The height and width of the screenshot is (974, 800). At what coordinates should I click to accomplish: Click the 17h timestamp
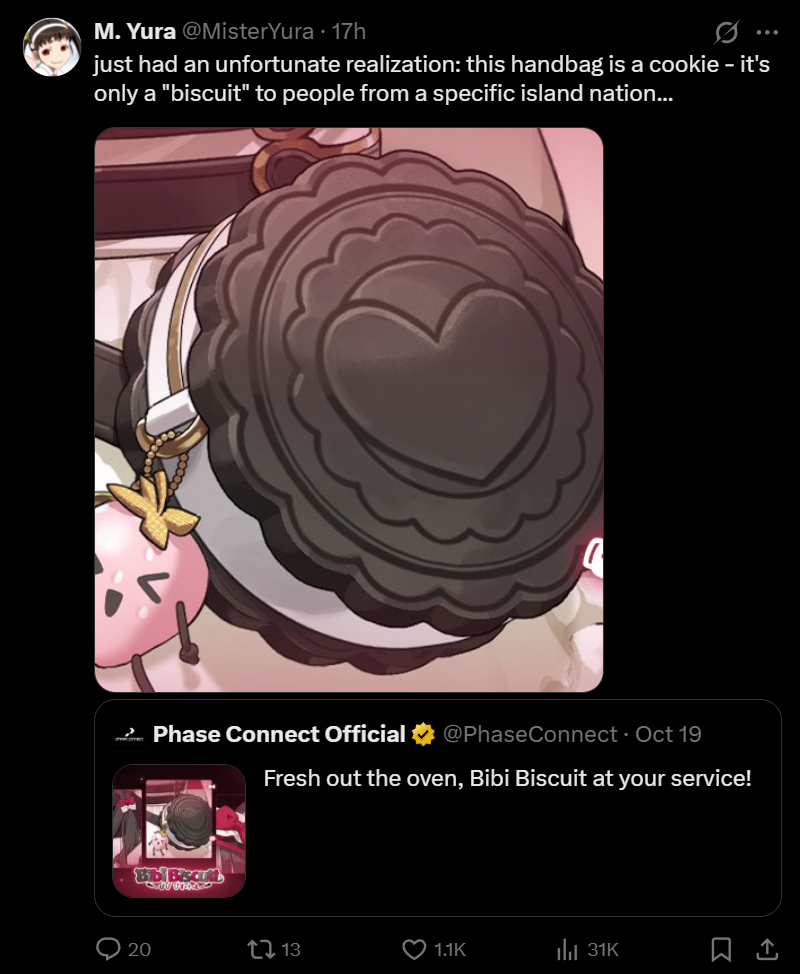pos(348,31)
